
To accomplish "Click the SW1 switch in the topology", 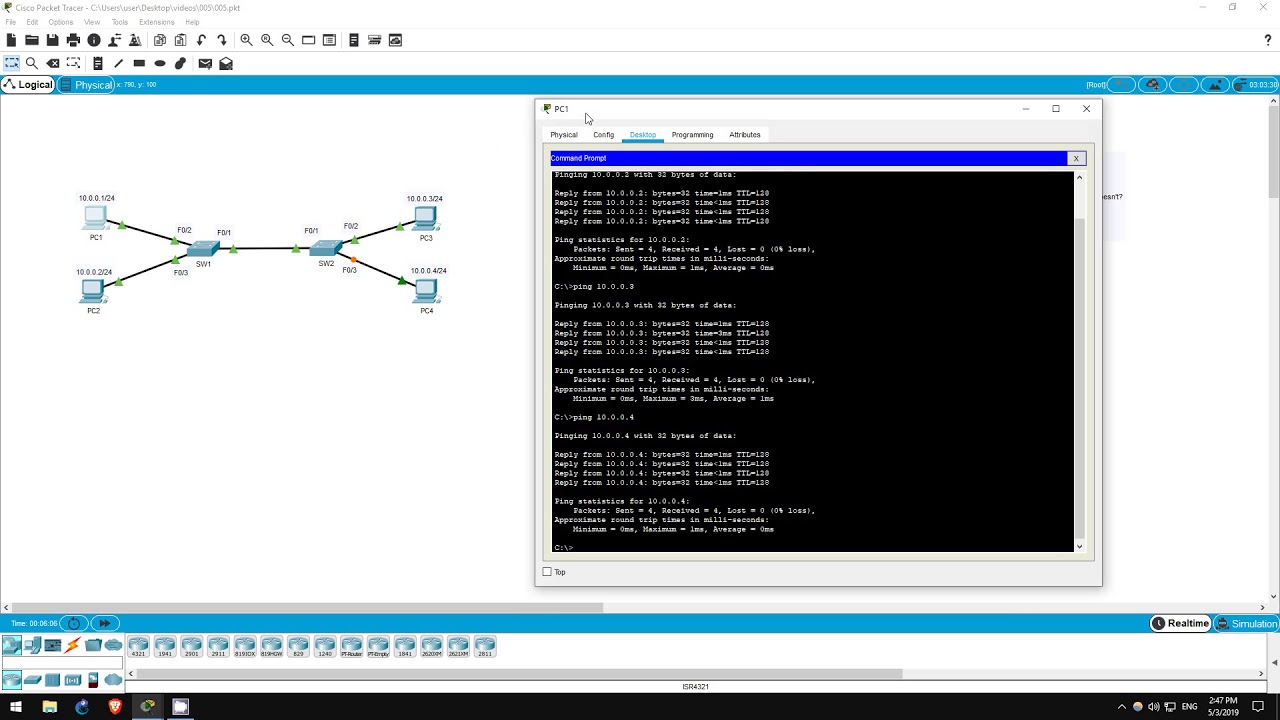I will click(x=203, y=250).
